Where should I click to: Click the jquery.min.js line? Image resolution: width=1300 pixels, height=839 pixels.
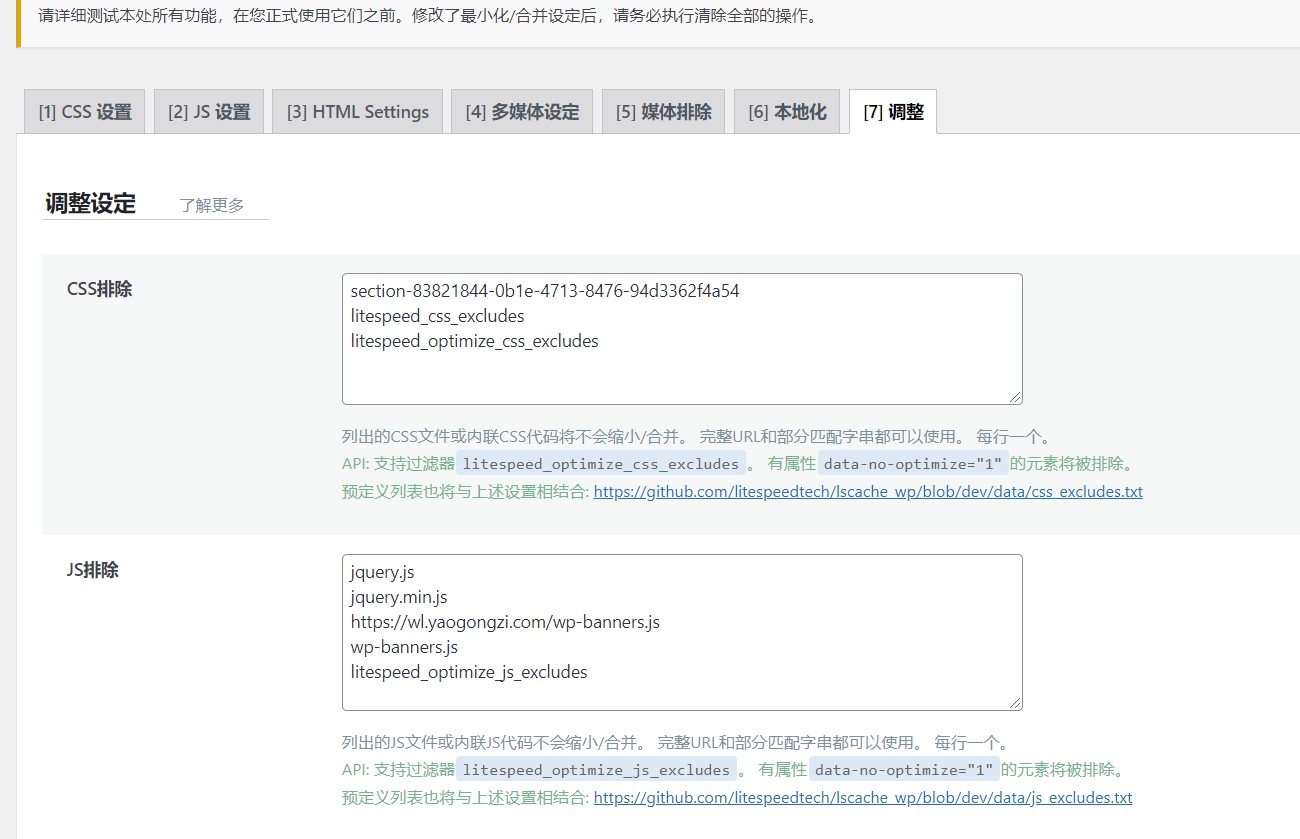pos(399,598)
